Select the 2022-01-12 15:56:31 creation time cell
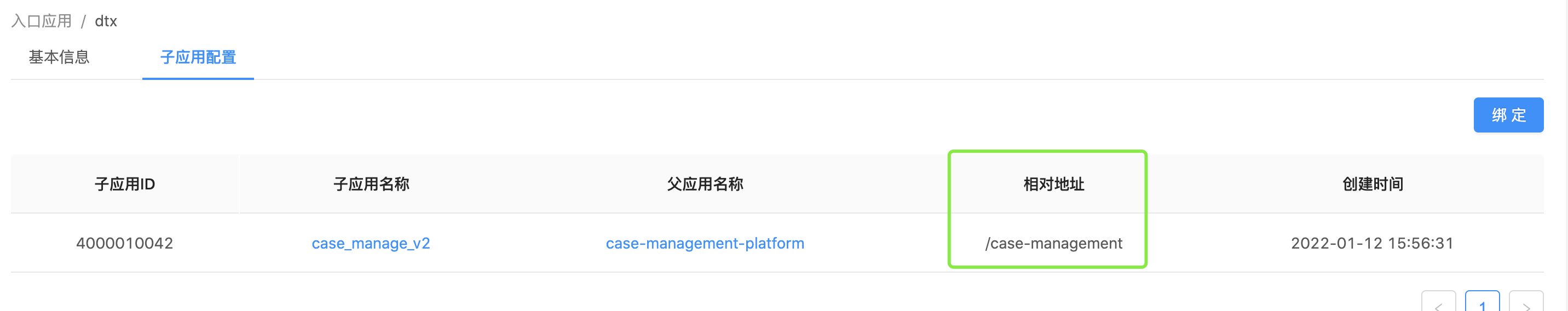Viewport: 1568px width, 311px height. 1373,244
